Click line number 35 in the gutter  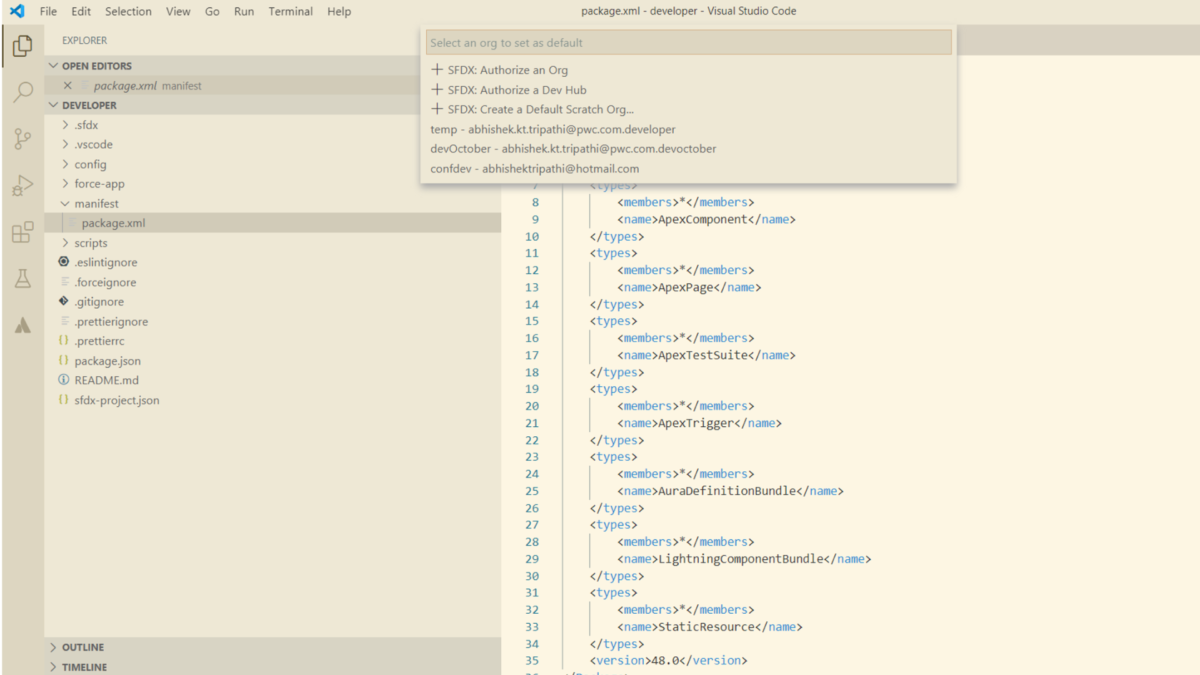pos(531,660)
